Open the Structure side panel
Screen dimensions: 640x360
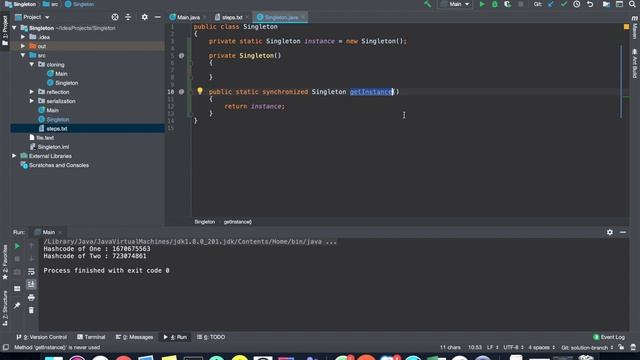pos(5,308)
